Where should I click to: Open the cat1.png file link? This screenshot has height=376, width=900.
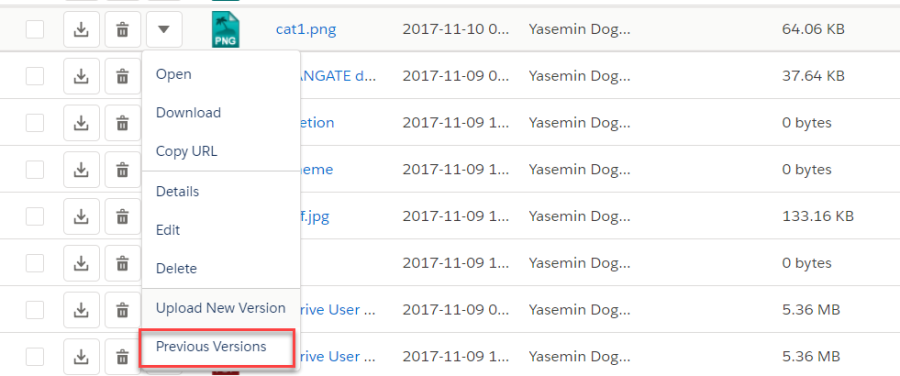306,29
